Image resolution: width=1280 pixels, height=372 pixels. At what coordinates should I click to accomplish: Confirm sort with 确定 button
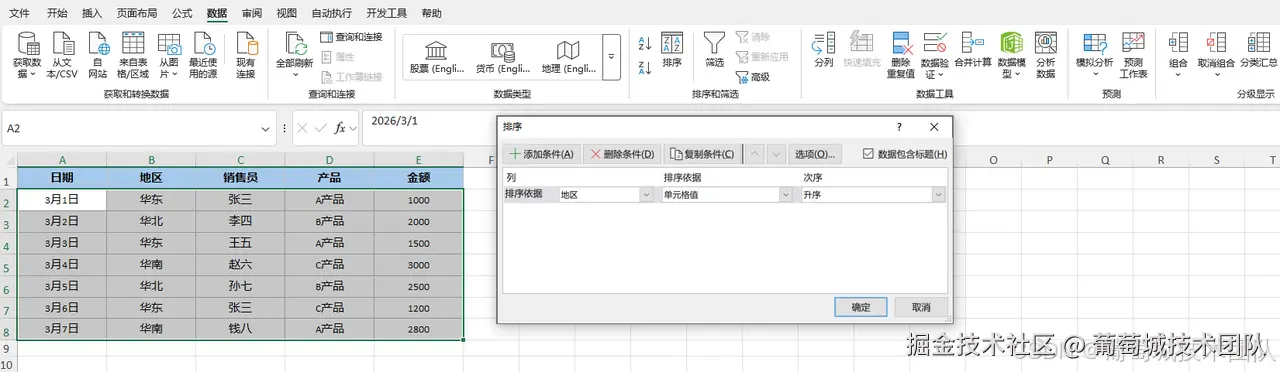point(860,307)
